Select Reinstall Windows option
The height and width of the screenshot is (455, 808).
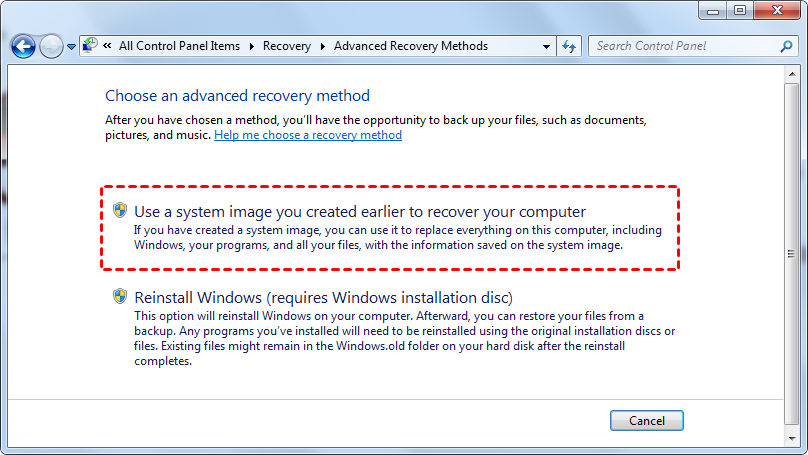pos(323,298)
